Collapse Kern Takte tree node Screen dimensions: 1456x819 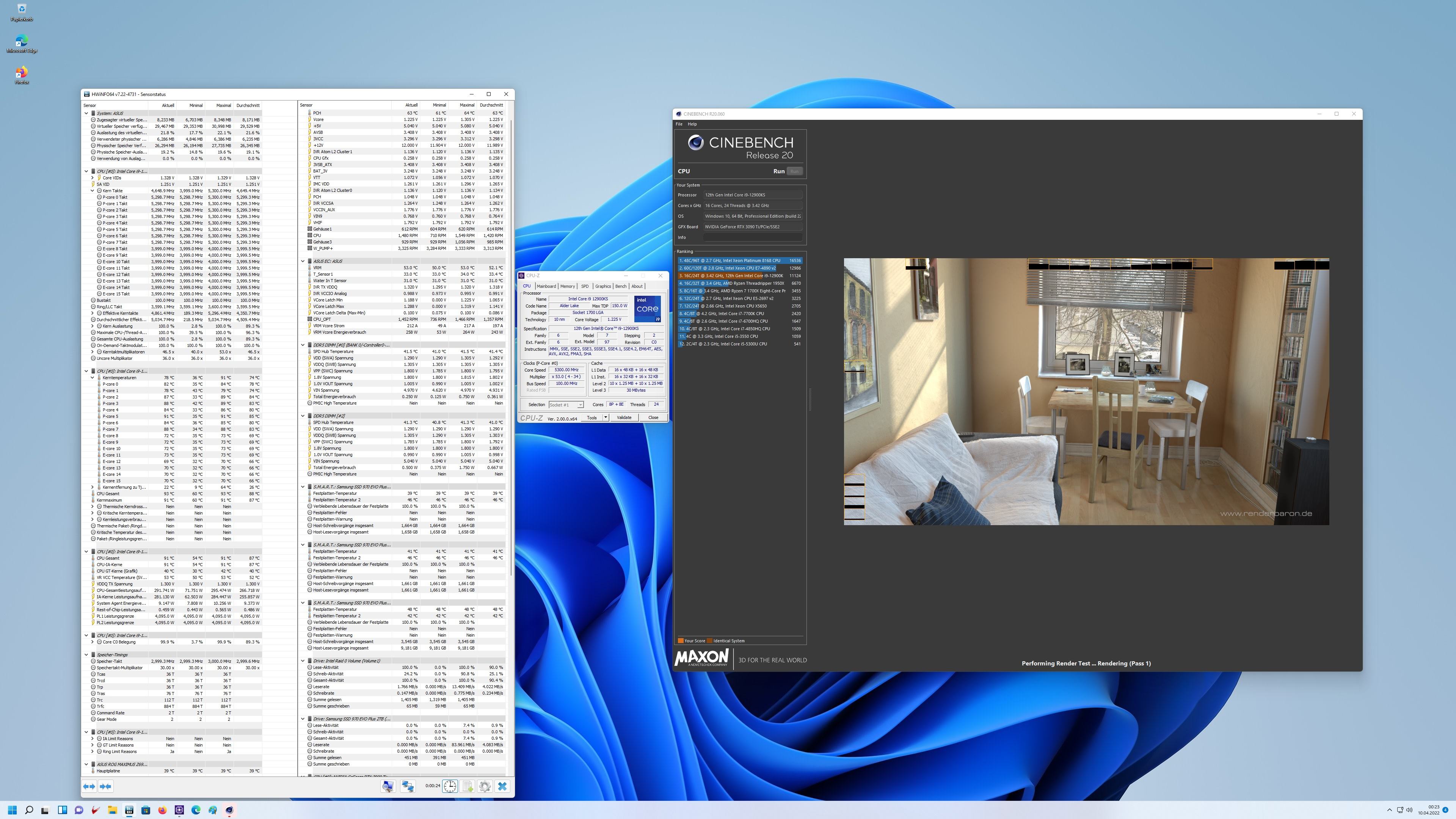(93, 190)
